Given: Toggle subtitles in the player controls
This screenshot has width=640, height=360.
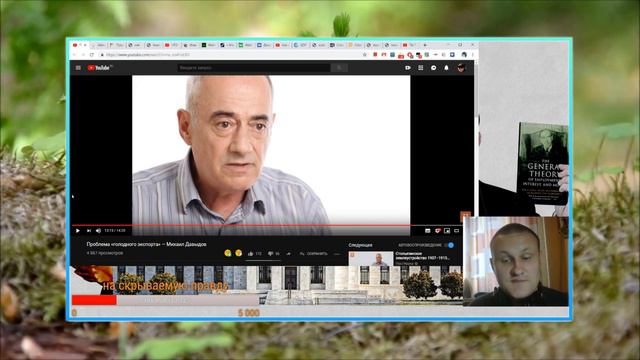Looking at the screenshot, I should 427,231.
